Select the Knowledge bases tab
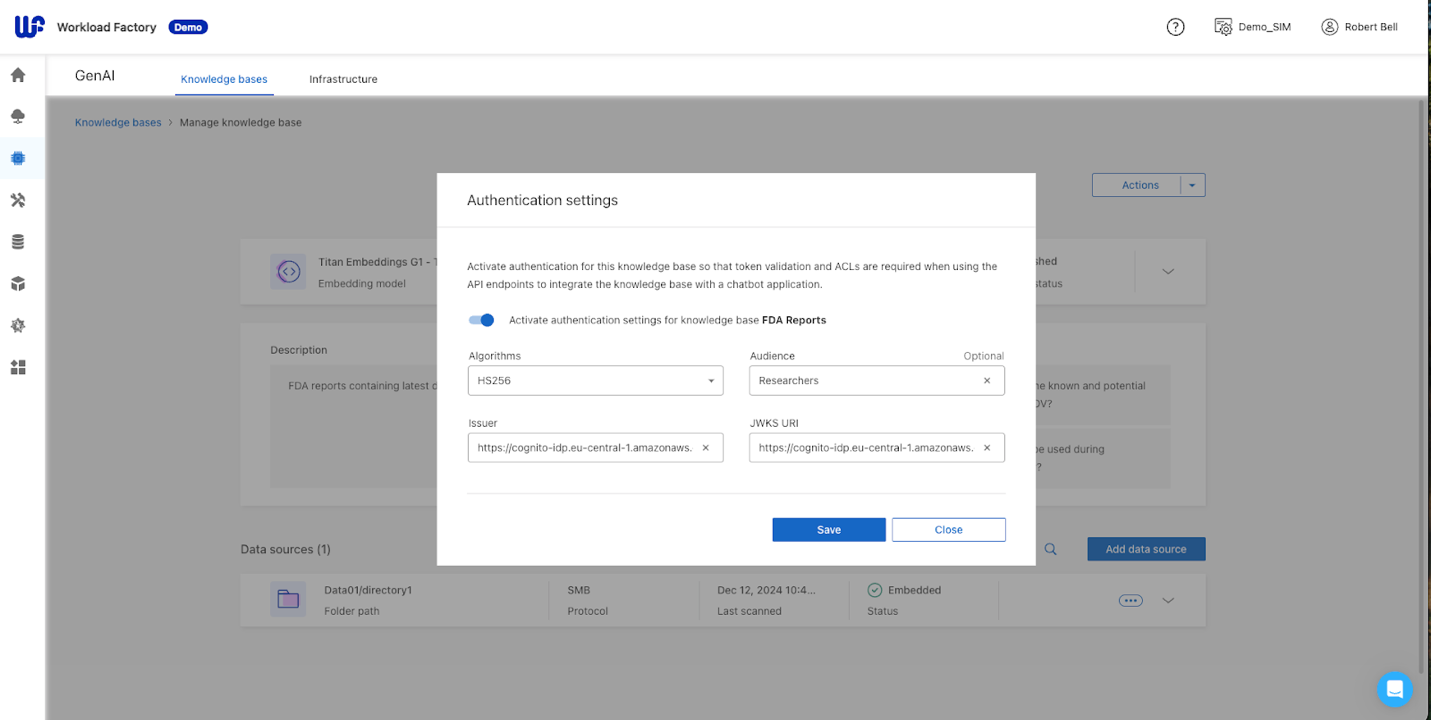This screenshot has width=1431, height=720. [x=224, y=79]
